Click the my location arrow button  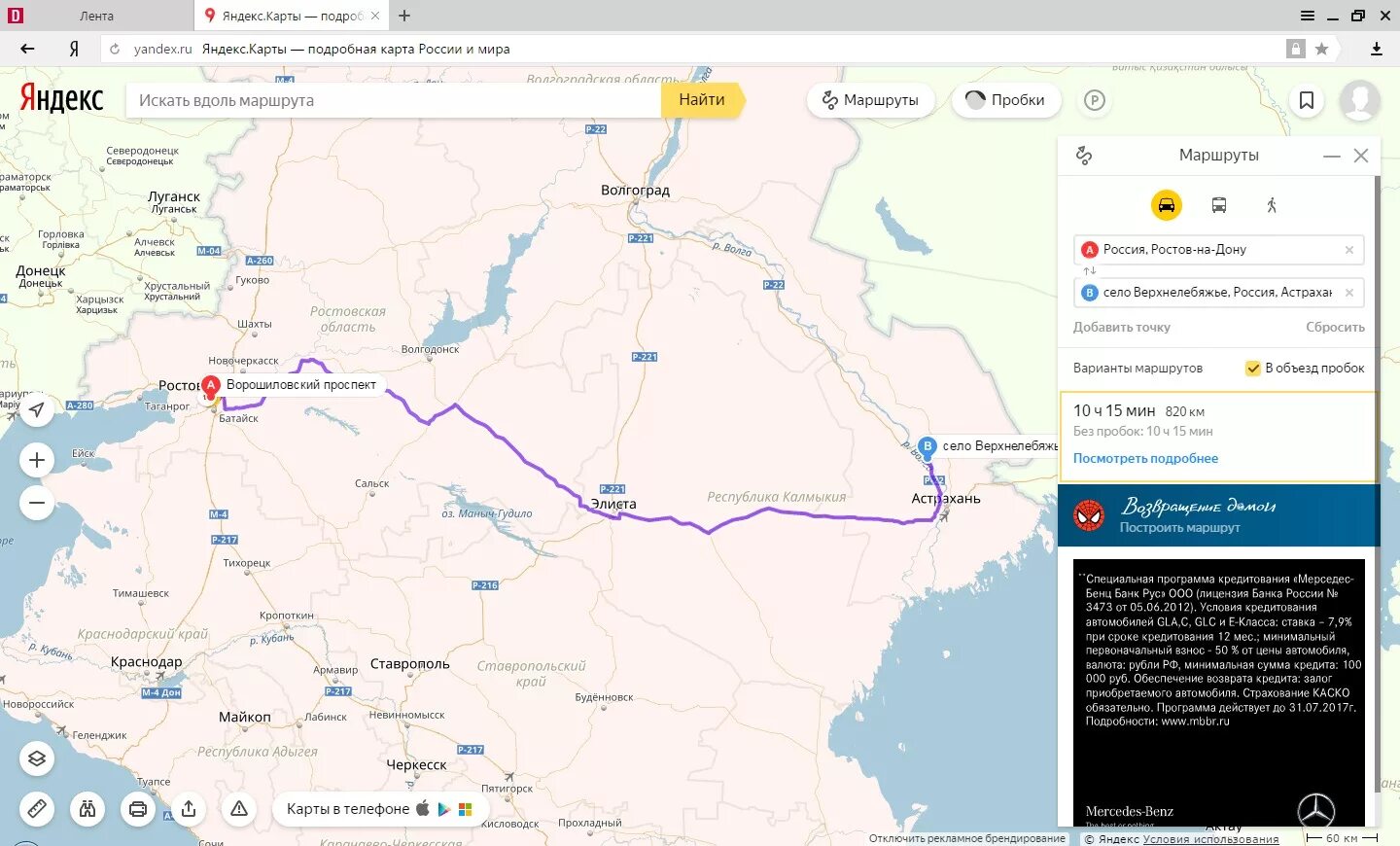pyautogui.click(x=37, y=409)
